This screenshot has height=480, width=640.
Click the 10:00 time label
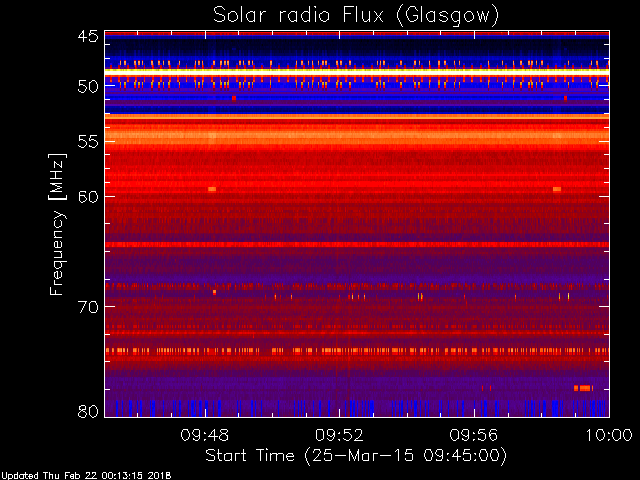pyautogui.click(x=609, y=435)
